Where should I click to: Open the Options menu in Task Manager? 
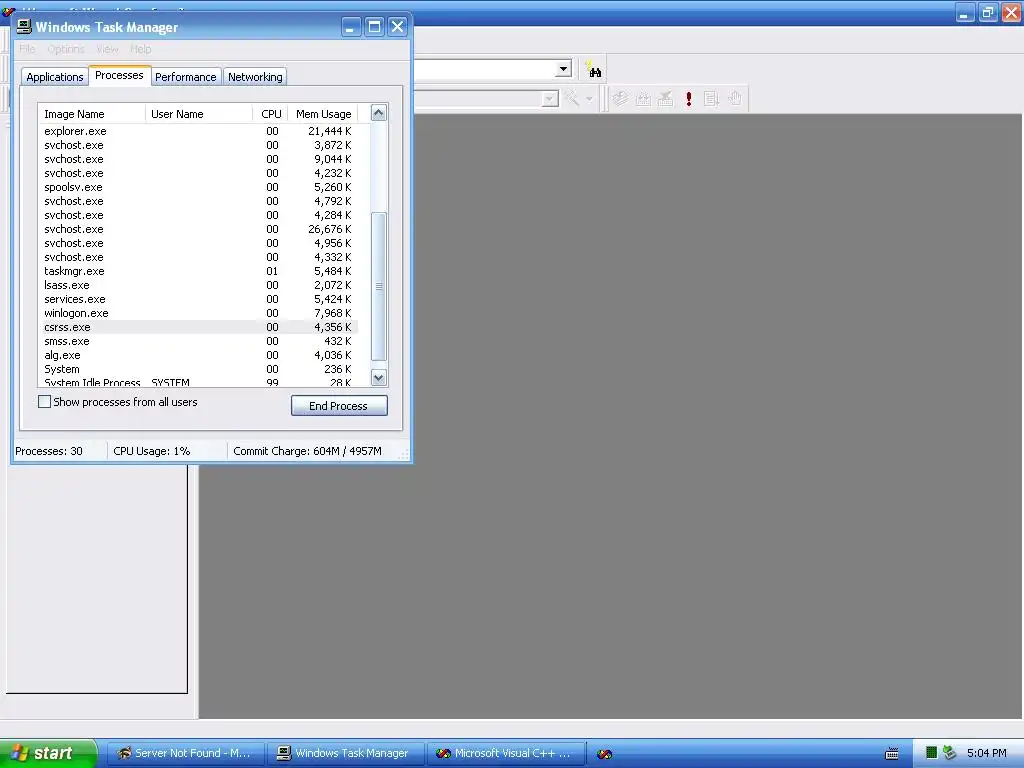pos(66,49)
